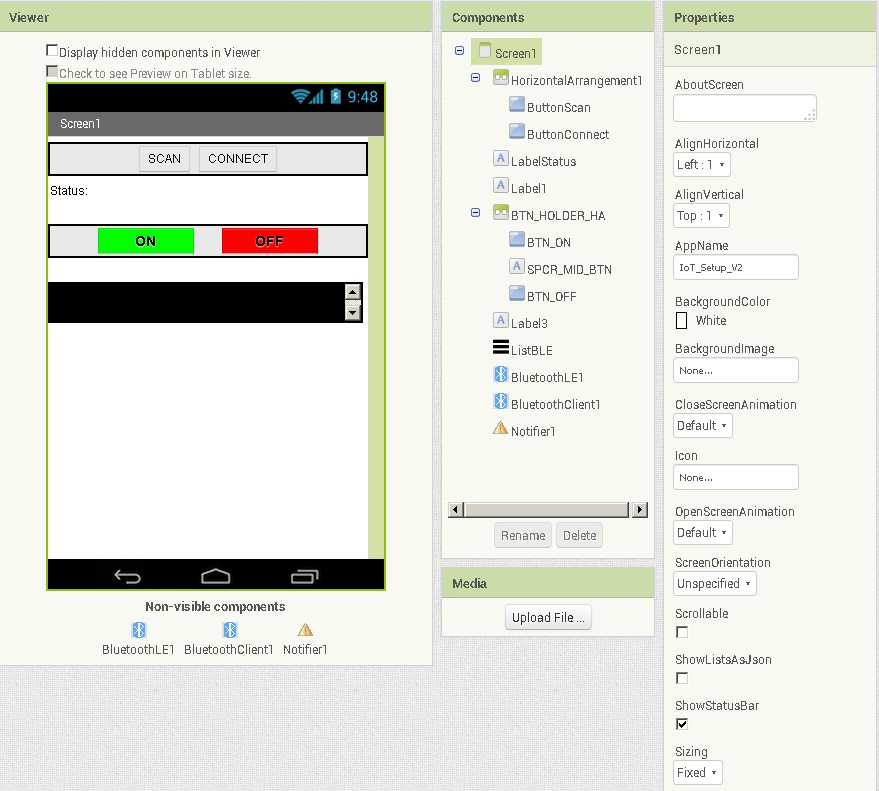Toggle the Scrollable property checkbox
879x791 pixels.
[681, 632]
